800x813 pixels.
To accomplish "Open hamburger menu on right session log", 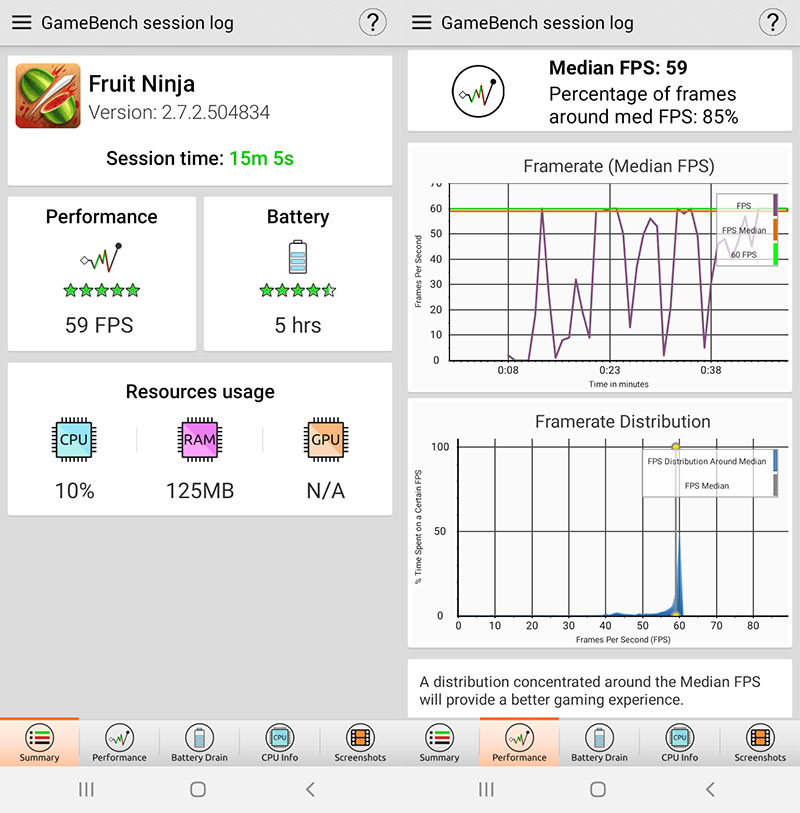I will (x=421, y=22).
